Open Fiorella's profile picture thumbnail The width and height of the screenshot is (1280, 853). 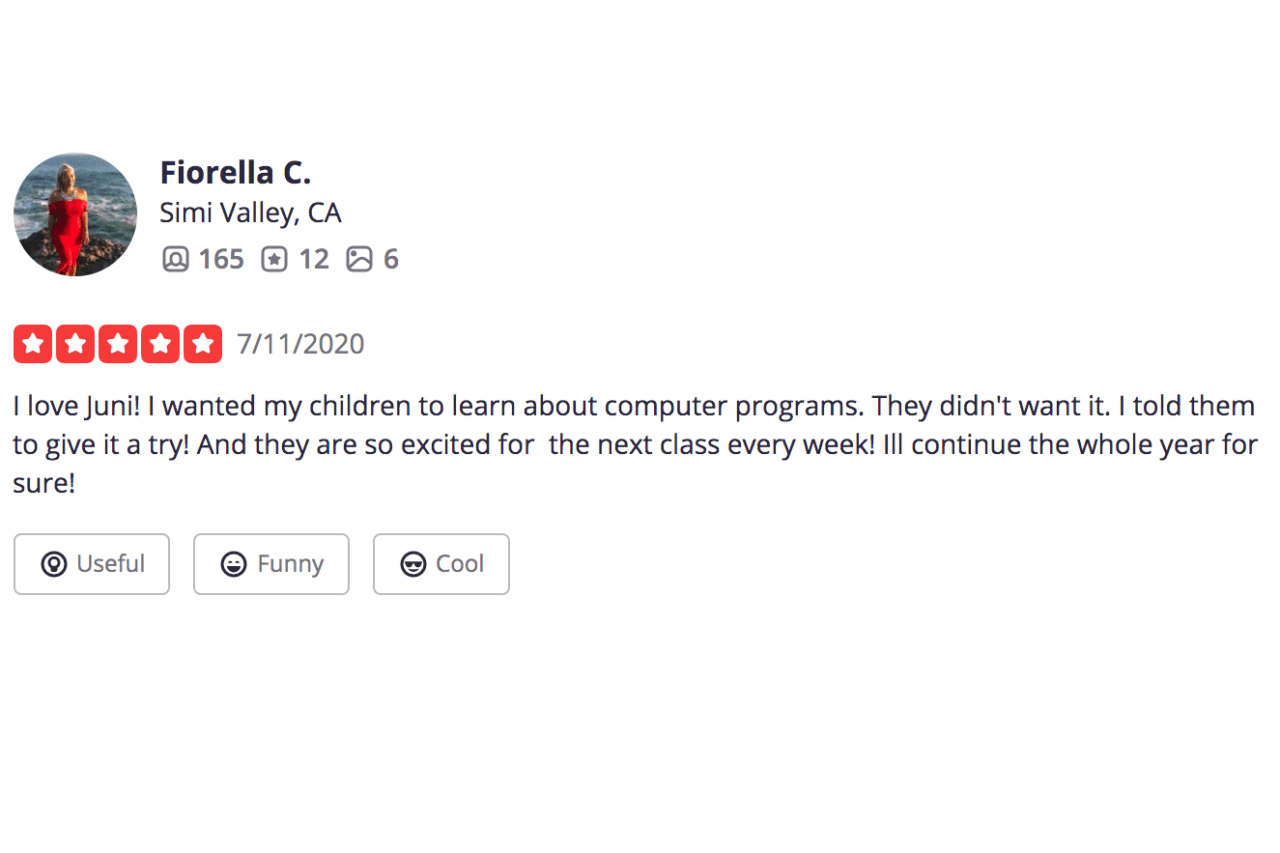[x=75, y=214]
